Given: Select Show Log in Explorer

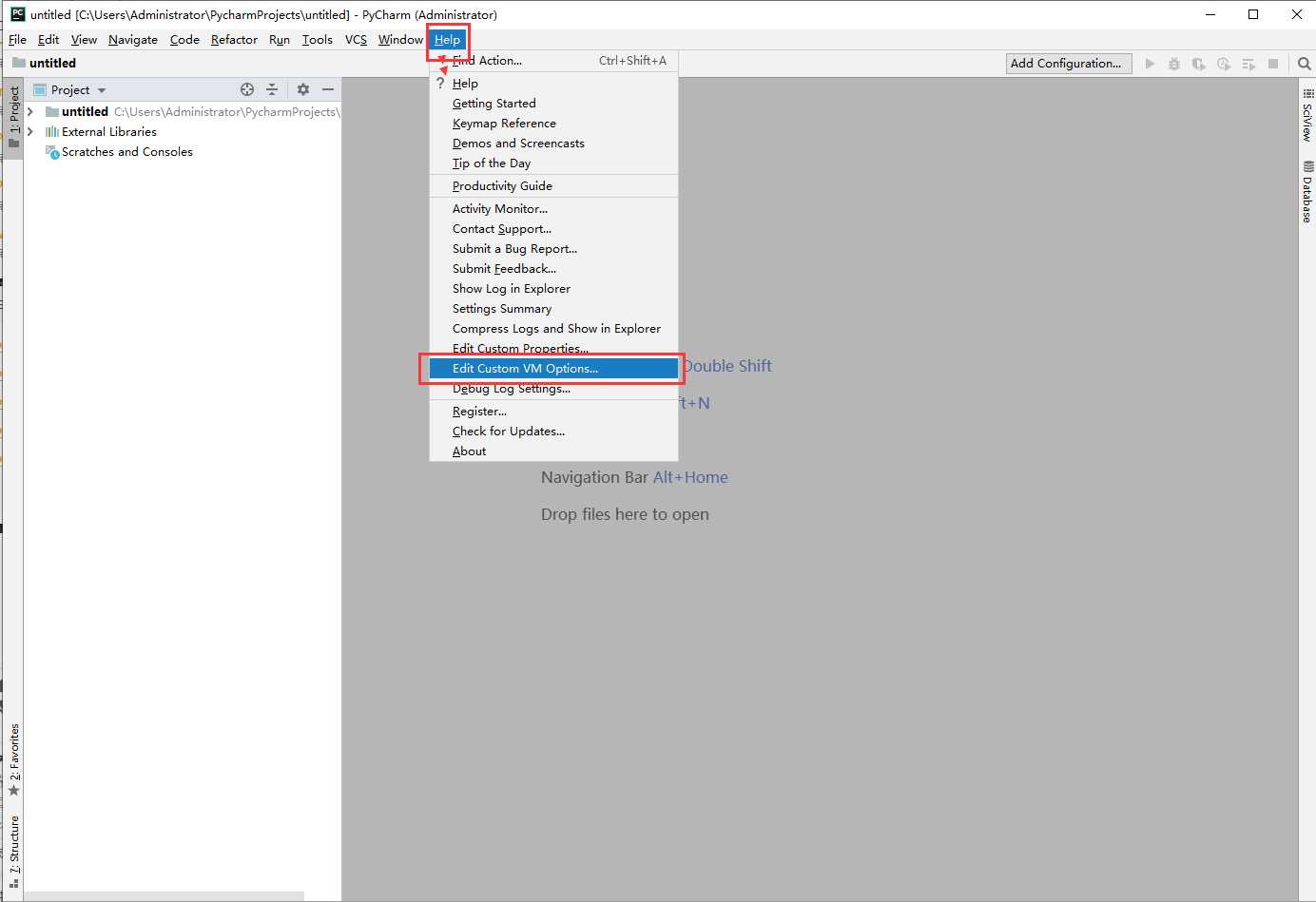Looking at the screenshot, I should [x=553, y=289].
